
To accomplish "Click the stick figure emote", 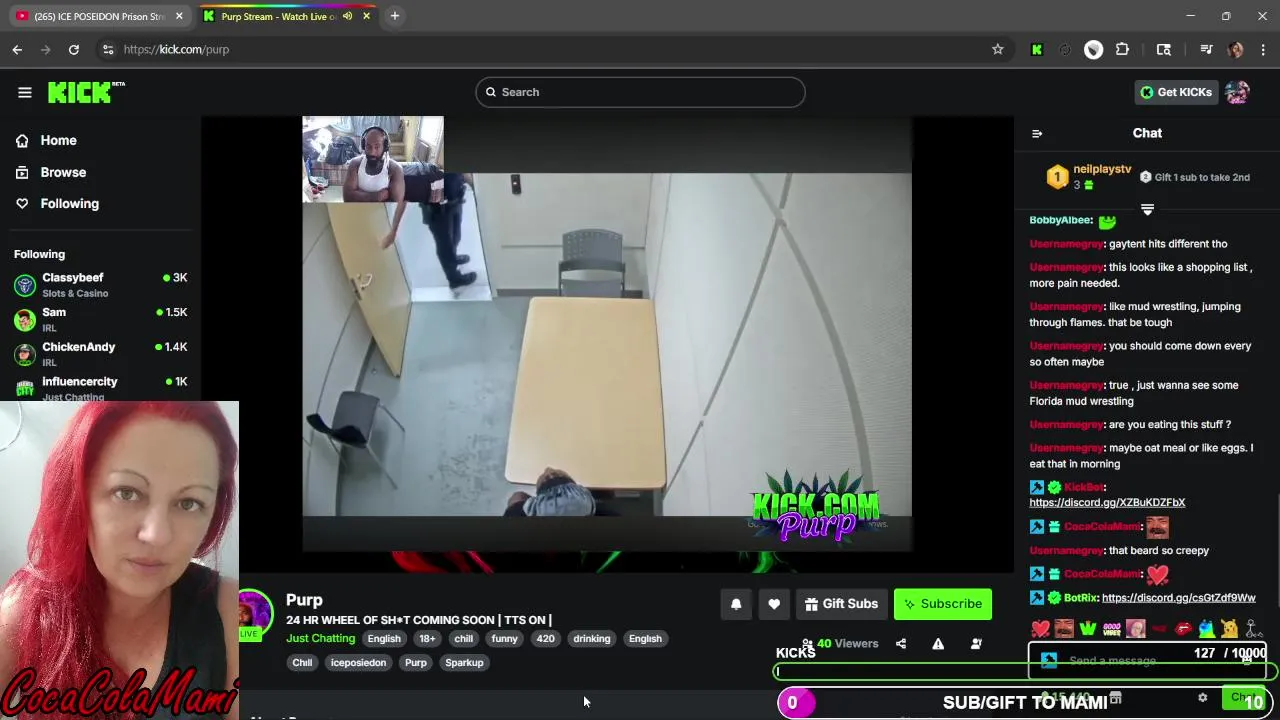I will 1253,629.
